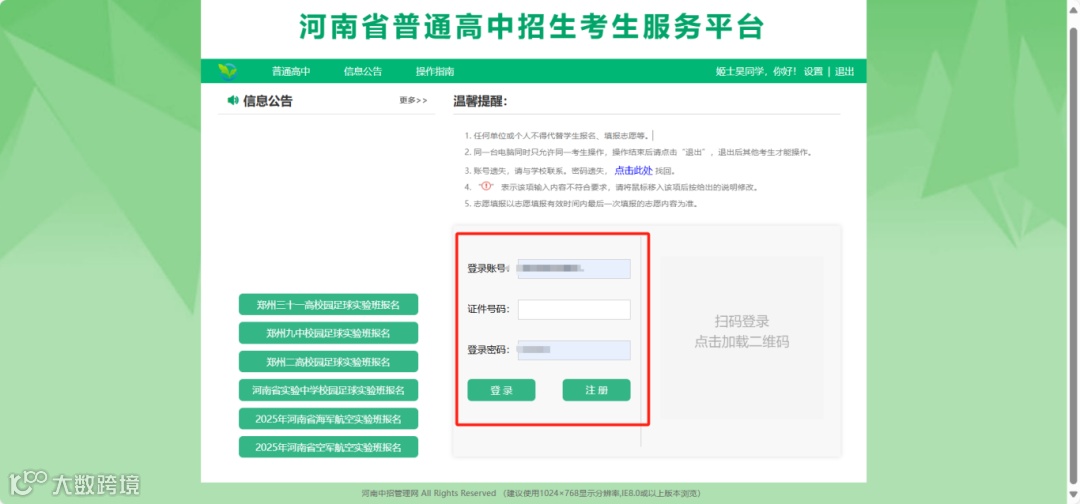Screen dimensions: 1080x504
Task: Click 更多>> next to 信息公告
Action: 413,101
